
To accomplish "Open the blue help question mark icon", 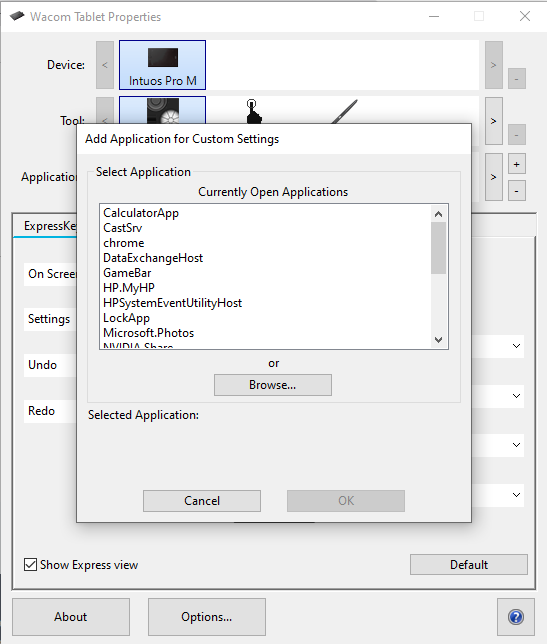I will 516,617.
